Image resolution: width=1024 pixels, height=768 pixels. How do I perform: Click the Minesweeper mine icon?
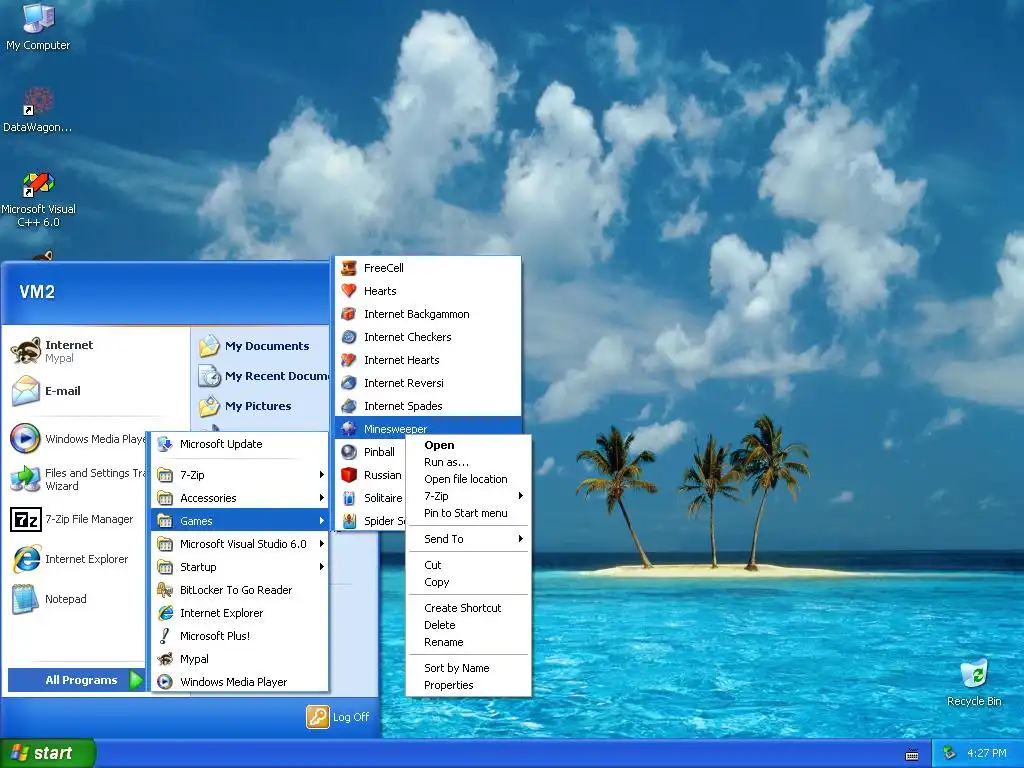(x=349, y=428)
